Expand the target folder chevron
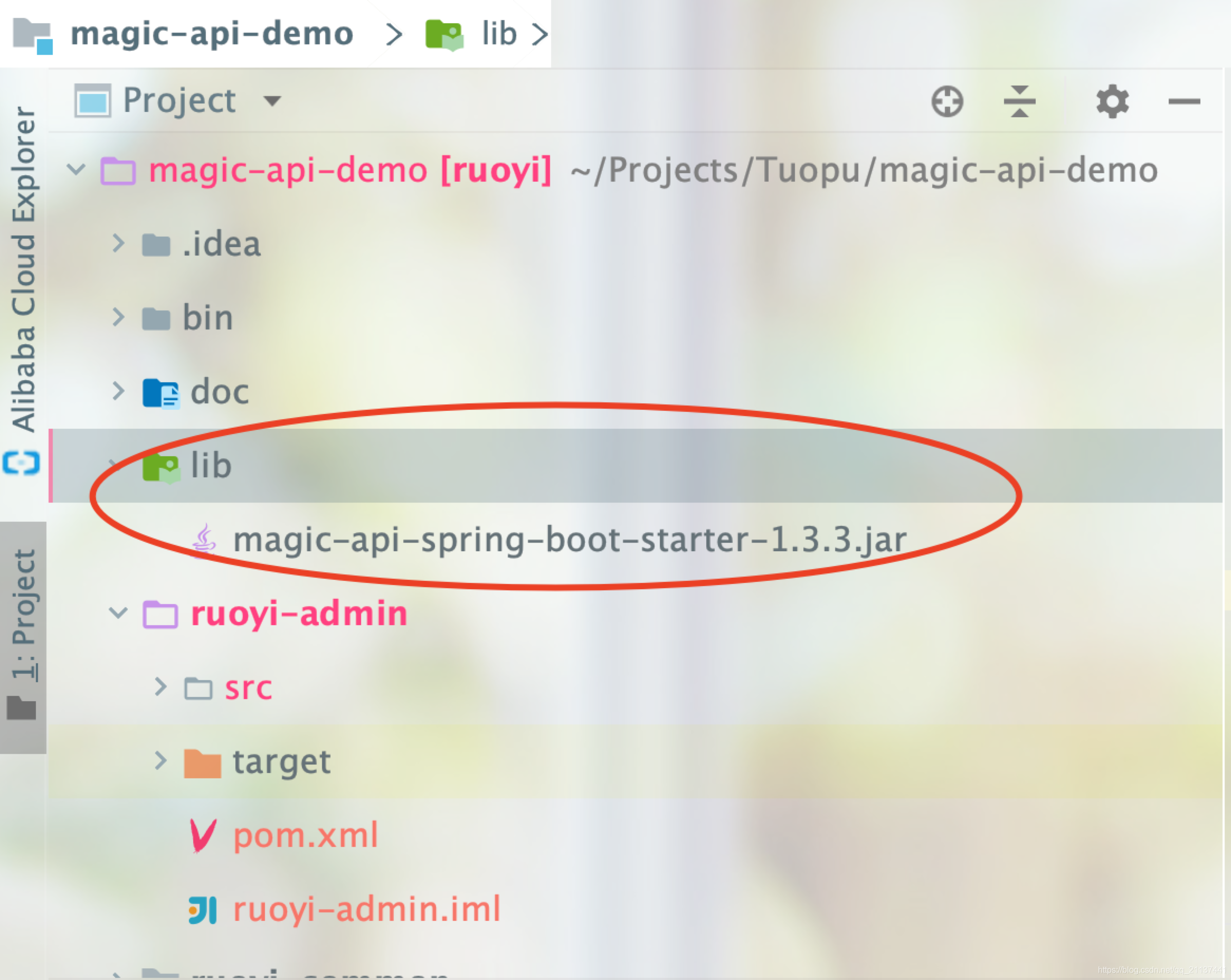Image resolution: width=1231 pixels, height=980 pixels. 160,761
